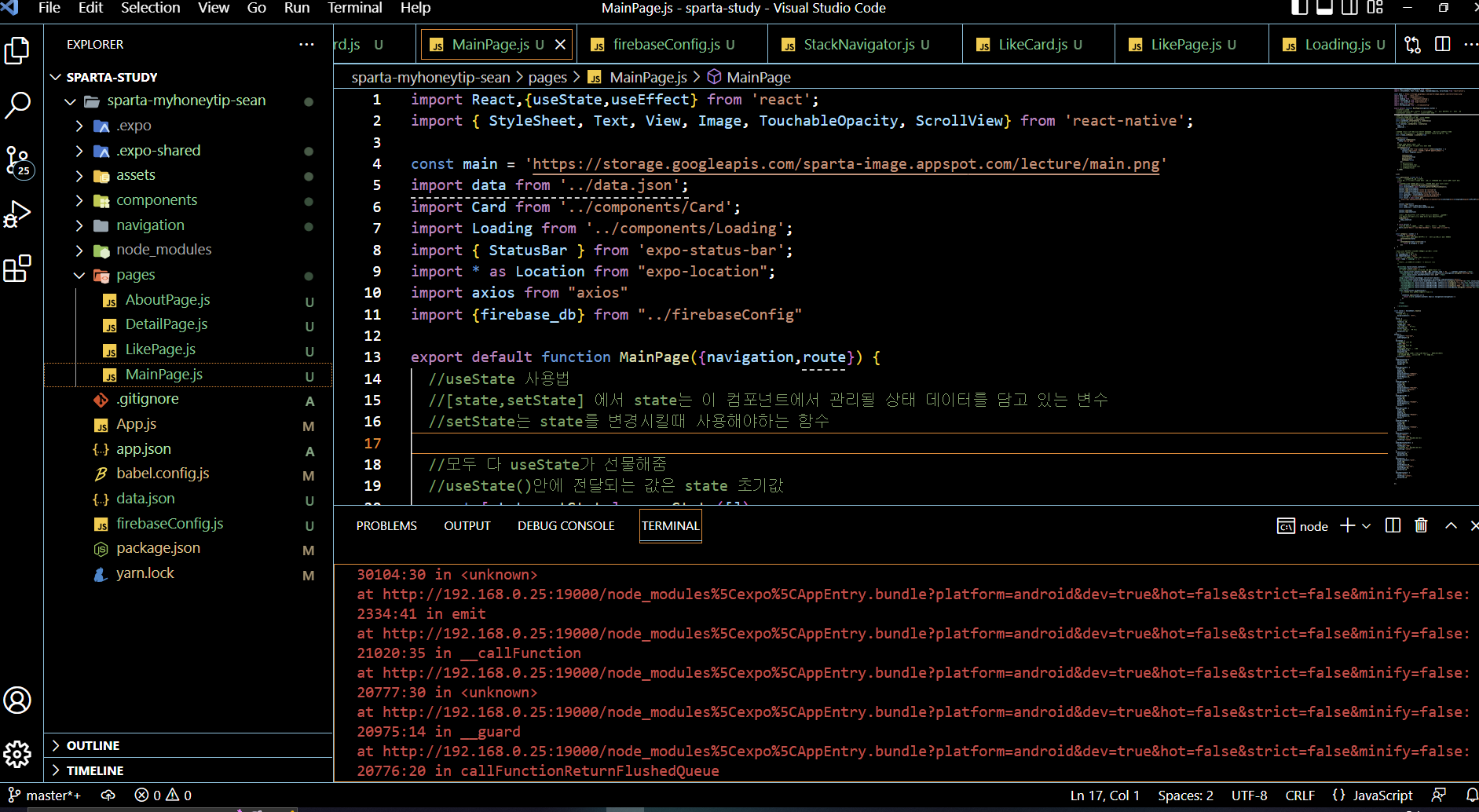1479x812 pixels.
Task: Toggle the bottom panel visibility
Action: [1325, 8]
